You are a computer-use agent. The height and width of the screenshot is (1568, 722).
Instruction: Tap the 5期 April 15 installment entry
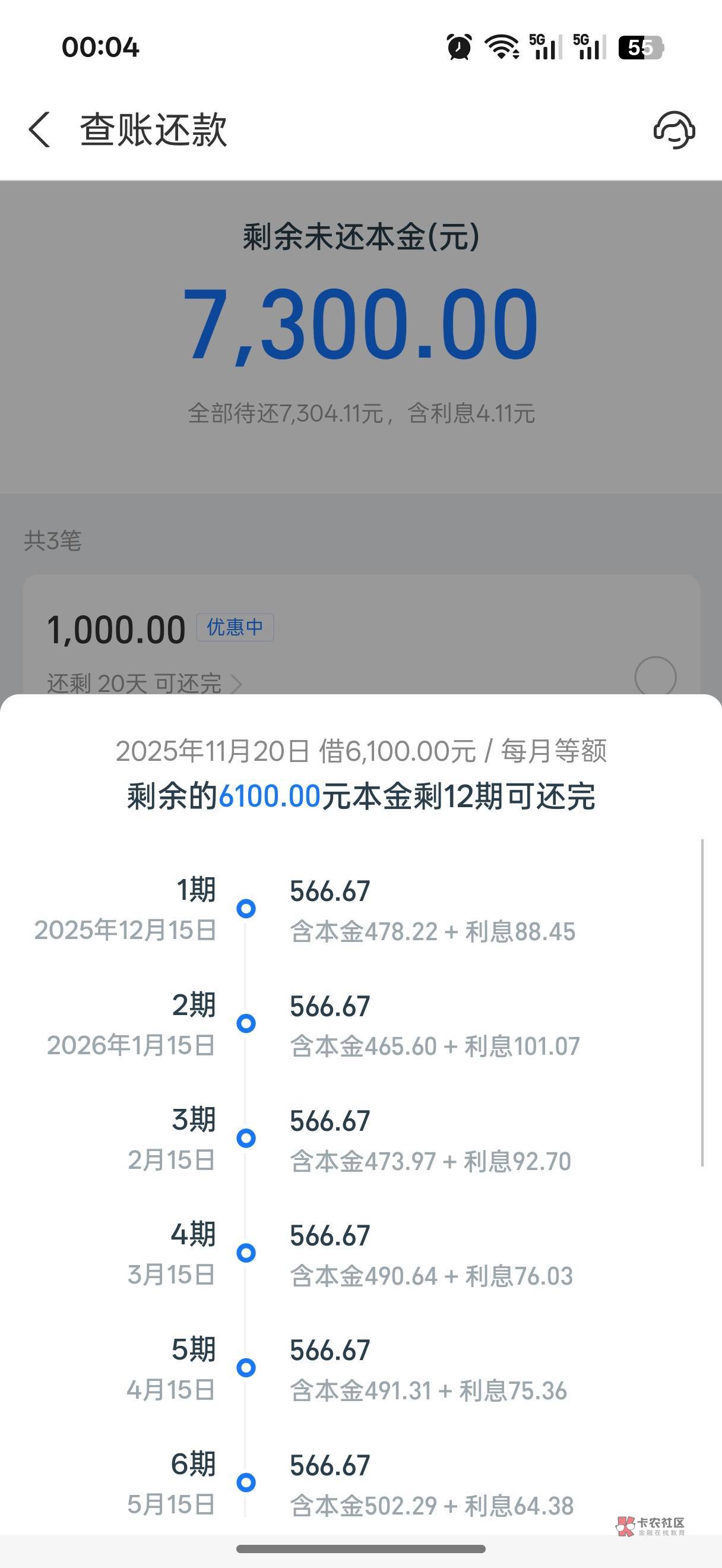pos(427,1370)
